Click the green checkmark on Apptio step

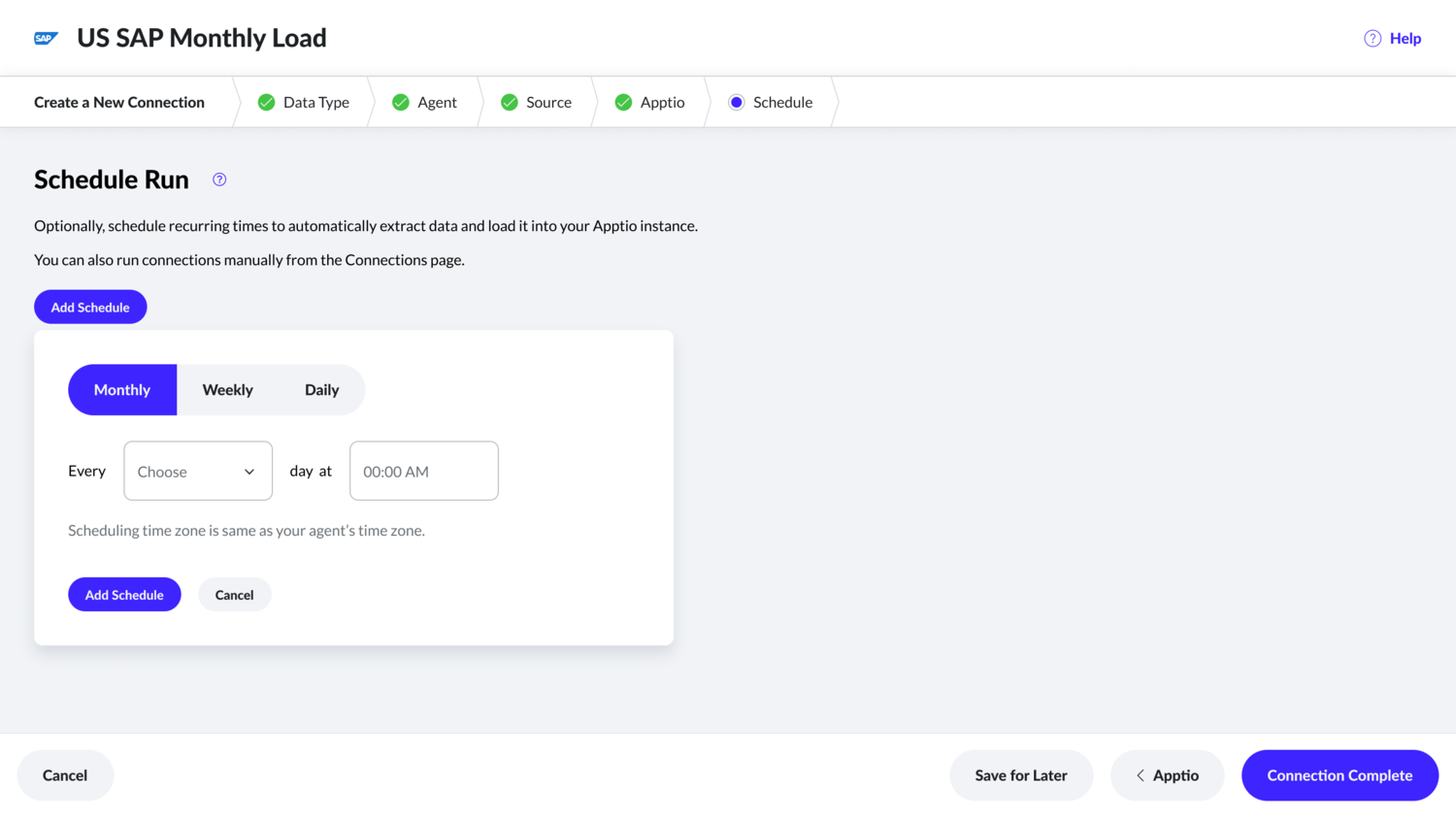(622, 101)
